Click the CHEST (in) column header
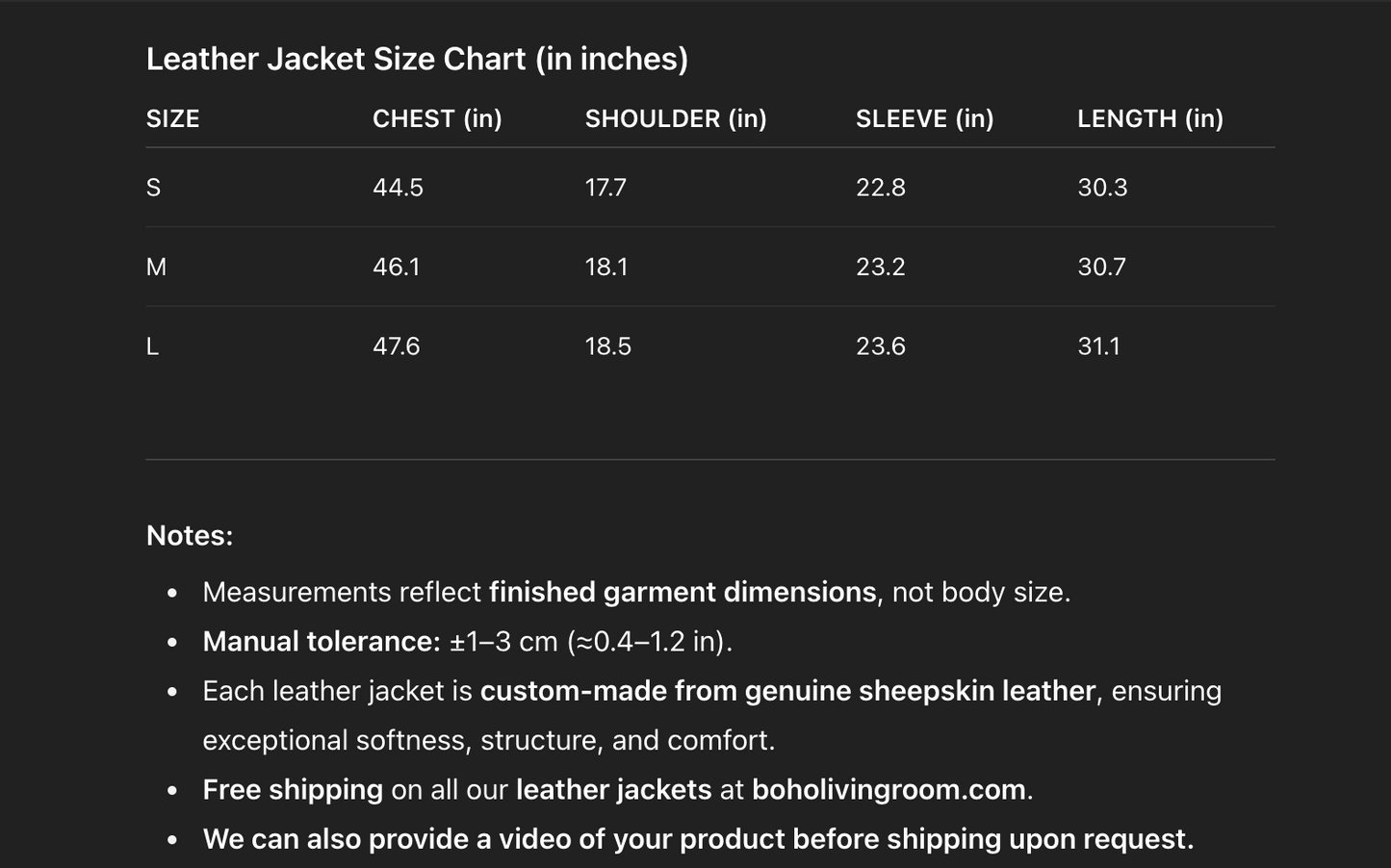 click(x=437, y=119)
